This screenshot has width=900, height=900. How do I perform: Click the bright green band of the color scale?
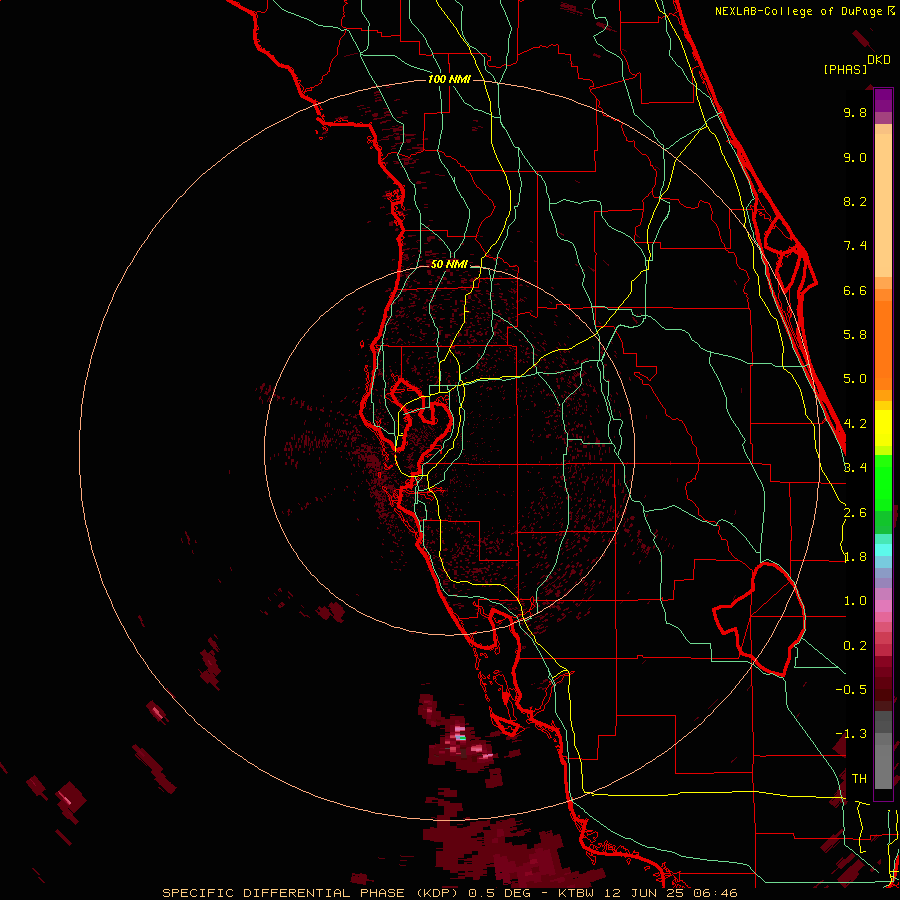883,483
